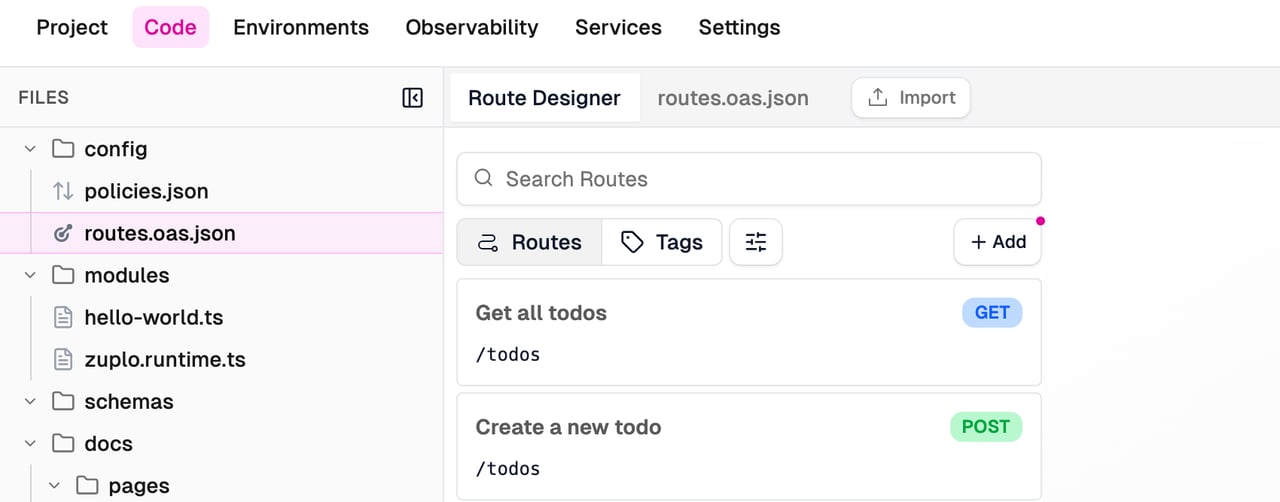Expand the schemas folder chevron
1280x502 pixels.
click(x=30, y=401)
